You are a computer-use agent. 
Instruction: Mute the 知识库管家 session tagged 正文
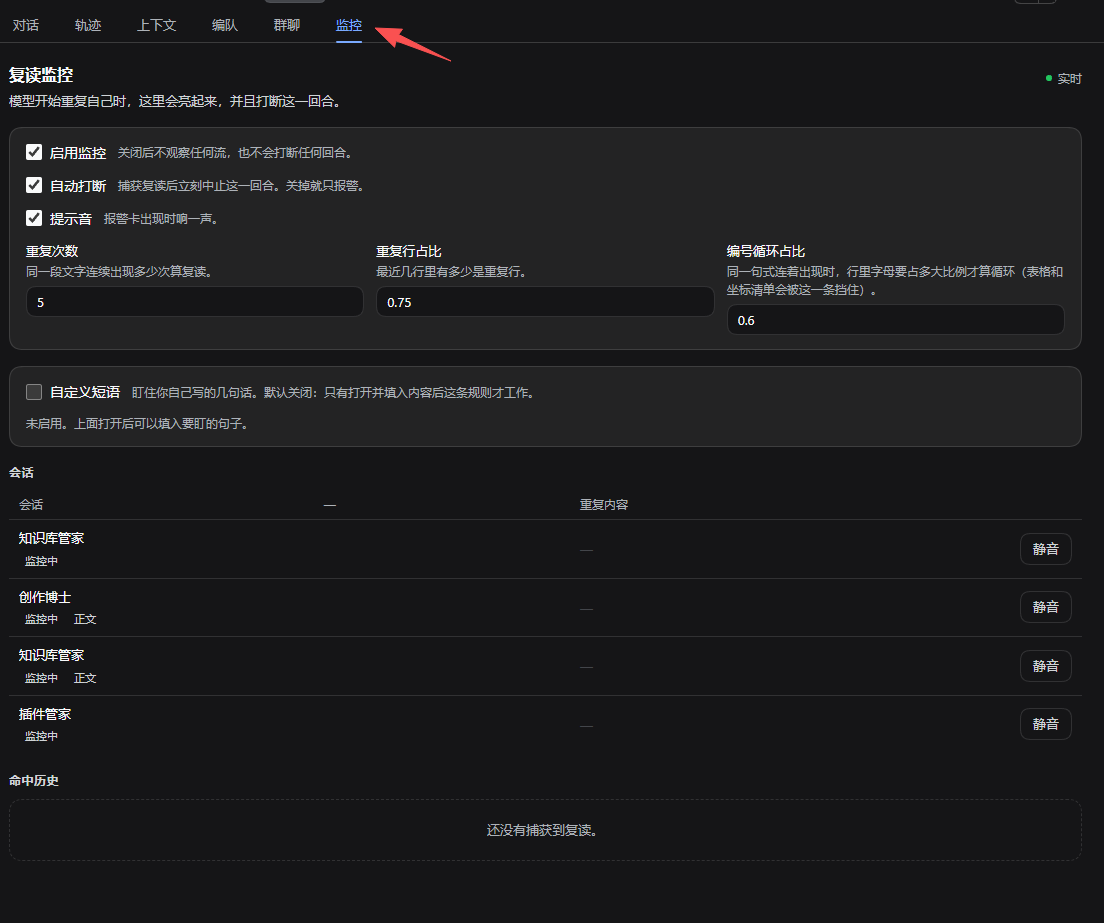tap(1046, 666)
